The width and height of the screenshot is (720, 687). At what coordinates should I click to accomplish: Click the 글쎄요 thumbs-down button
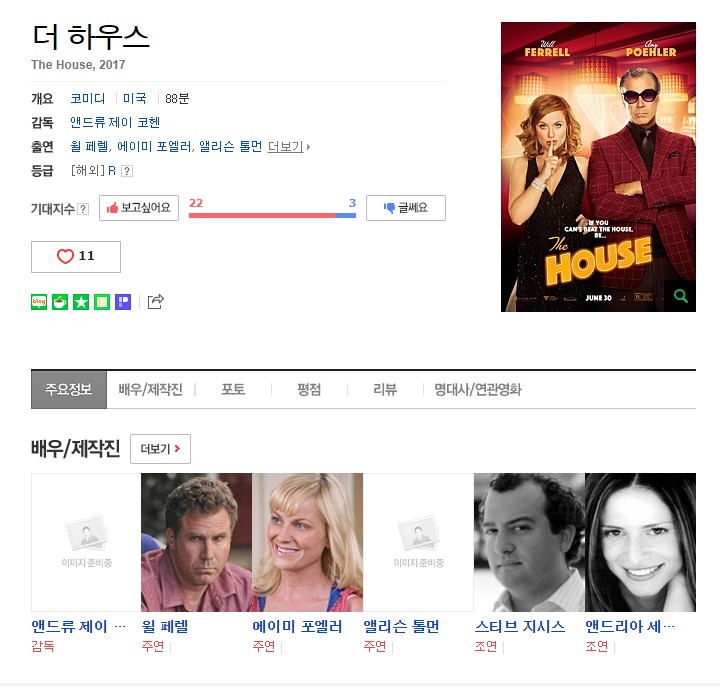(405, 208)
